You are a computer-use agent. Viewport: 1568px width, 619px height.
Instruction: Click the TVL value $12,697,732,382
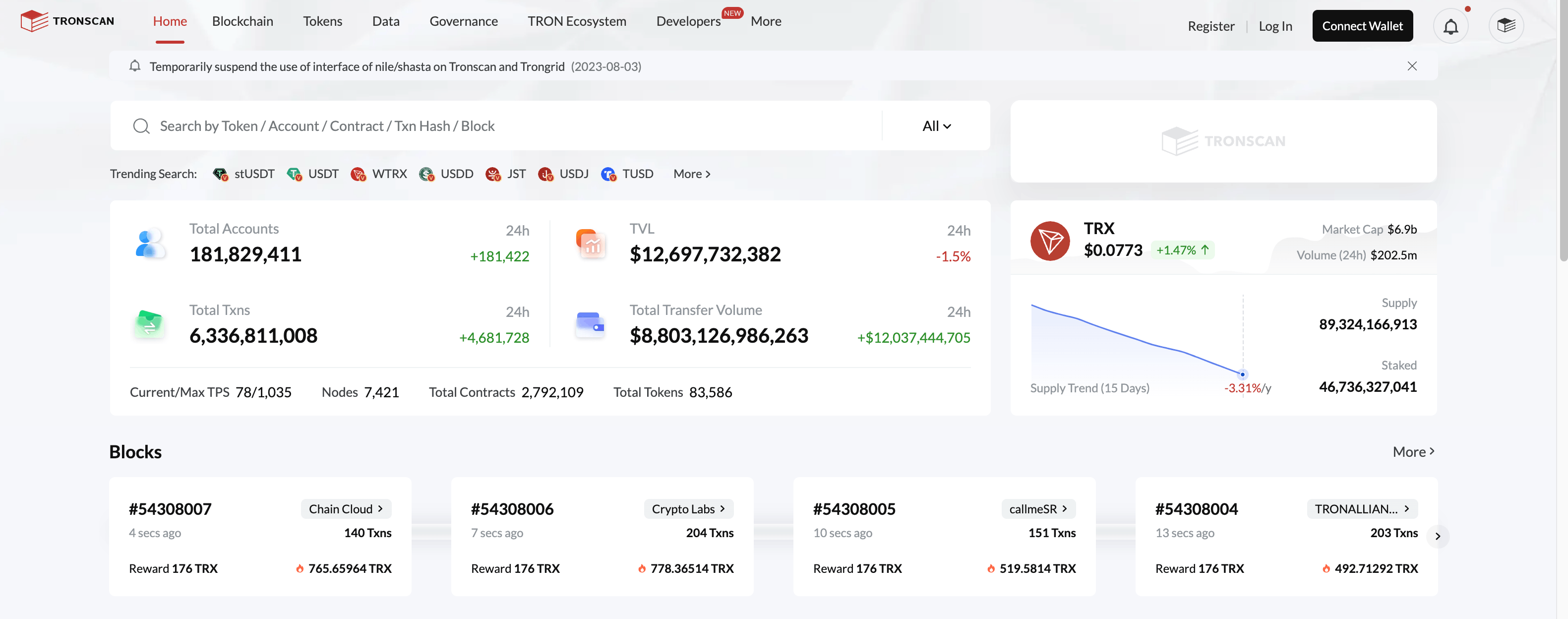pyautogui.click(x=705, y=254)
